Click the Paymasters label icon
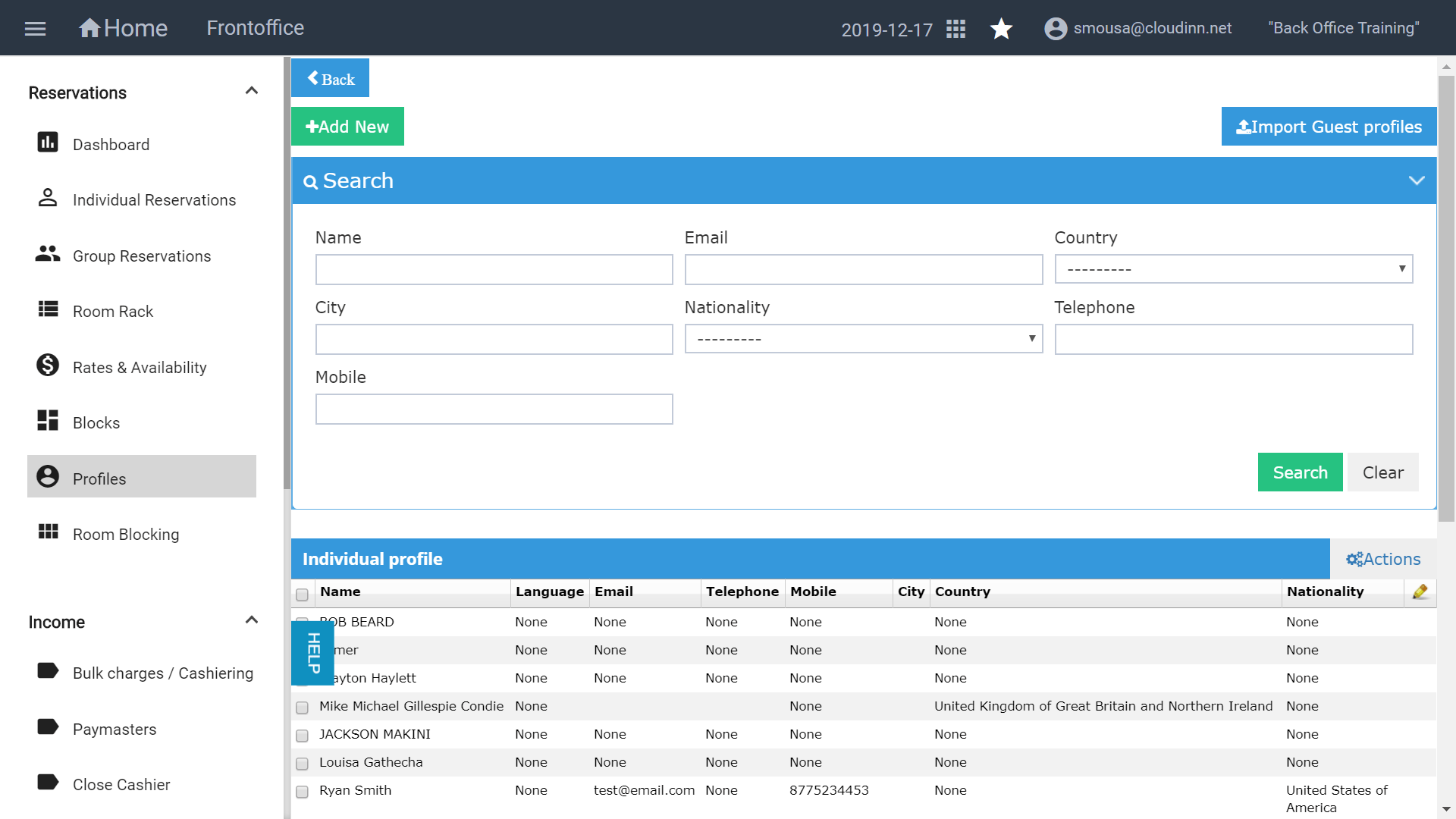Screen dimensions: 1456x819 coord(48,726)
